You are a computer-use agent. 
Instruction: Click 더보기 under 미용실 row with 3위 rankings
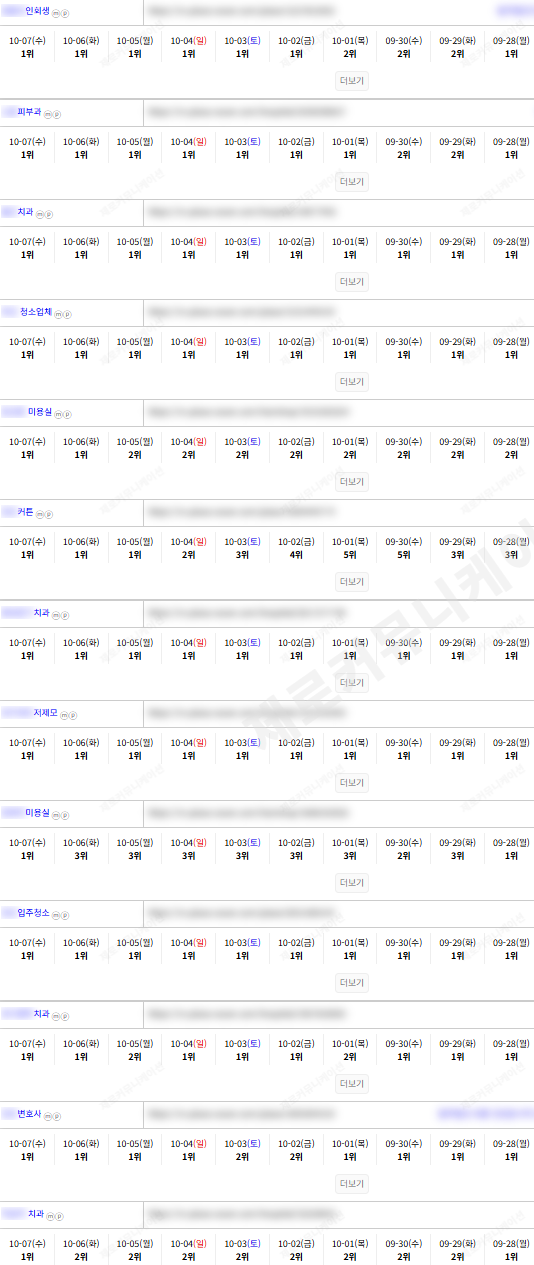pos(352,882)
